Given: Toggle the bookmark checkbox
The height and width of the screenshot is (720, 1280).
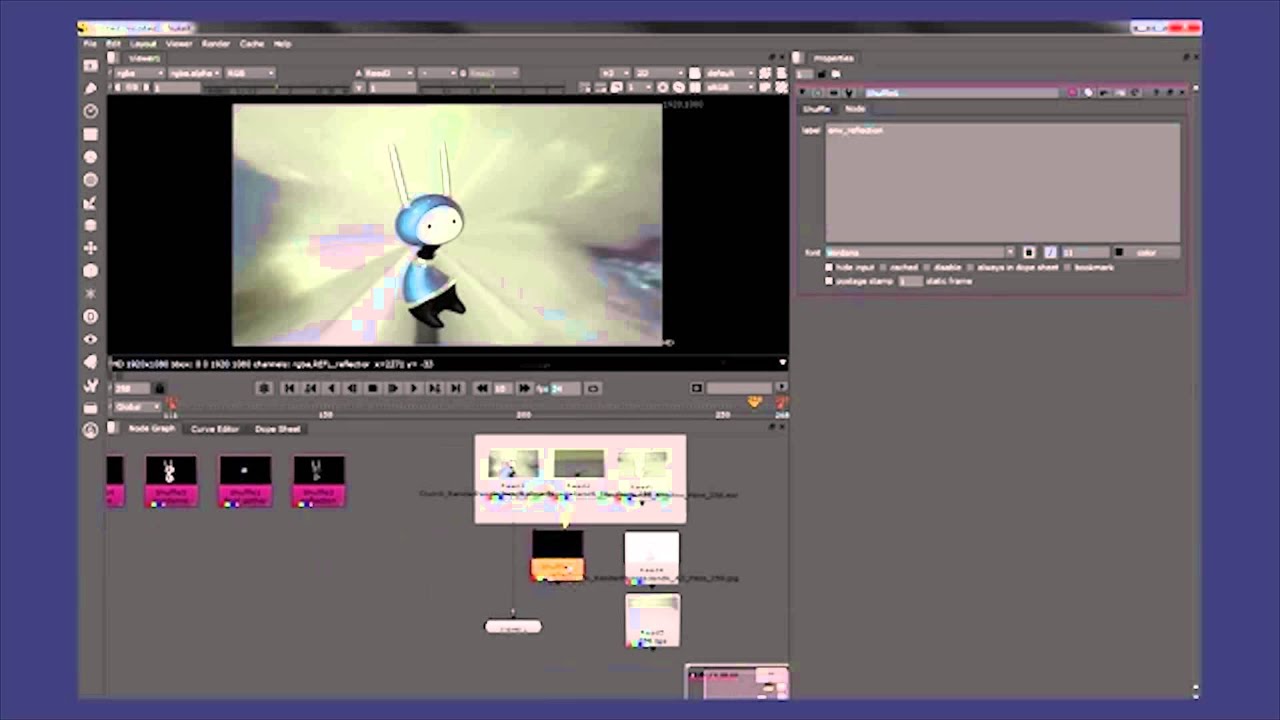Looking at the screenshot, I should point(1069,268).
